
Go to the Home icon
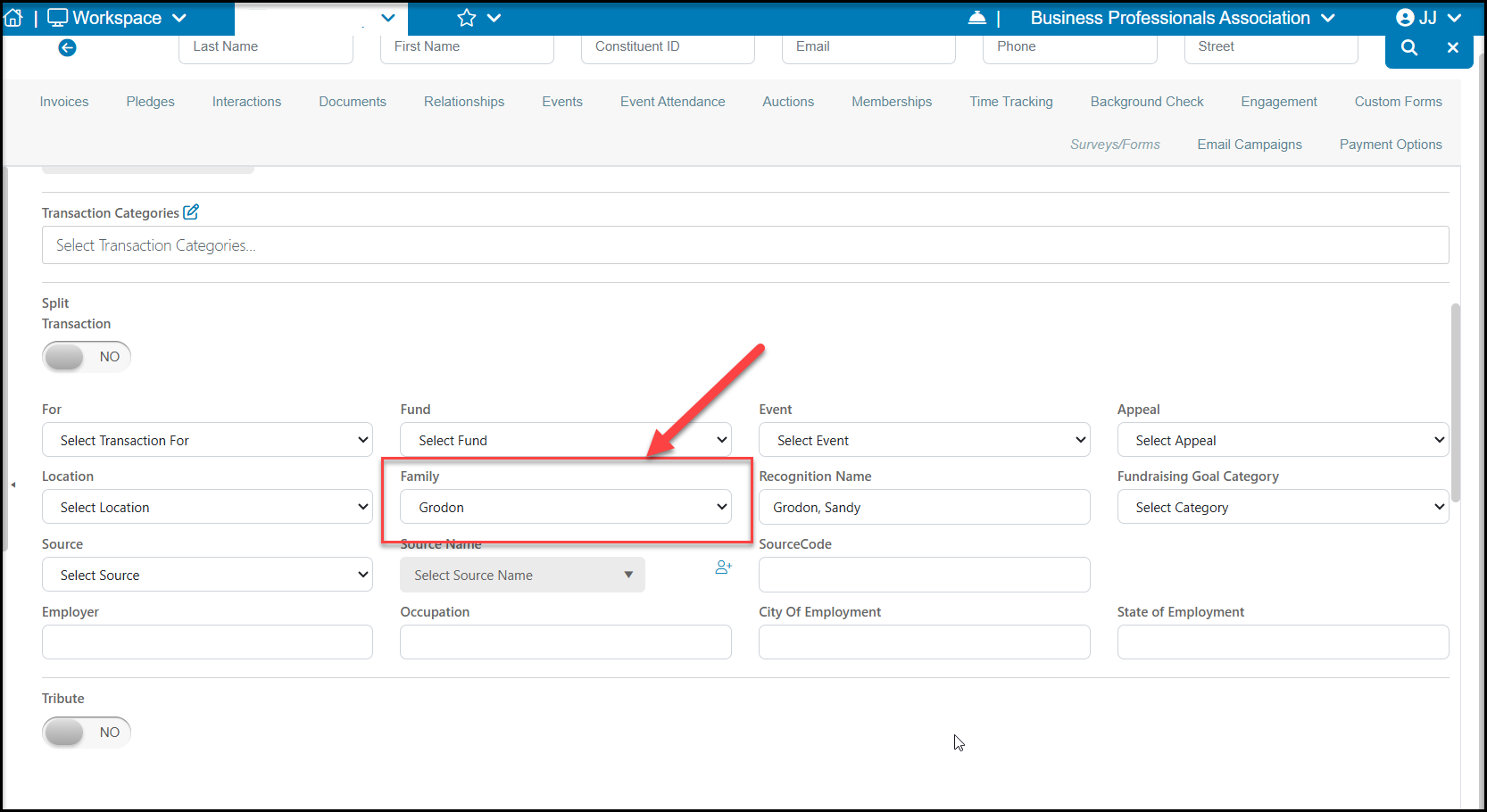click(13, 18)
